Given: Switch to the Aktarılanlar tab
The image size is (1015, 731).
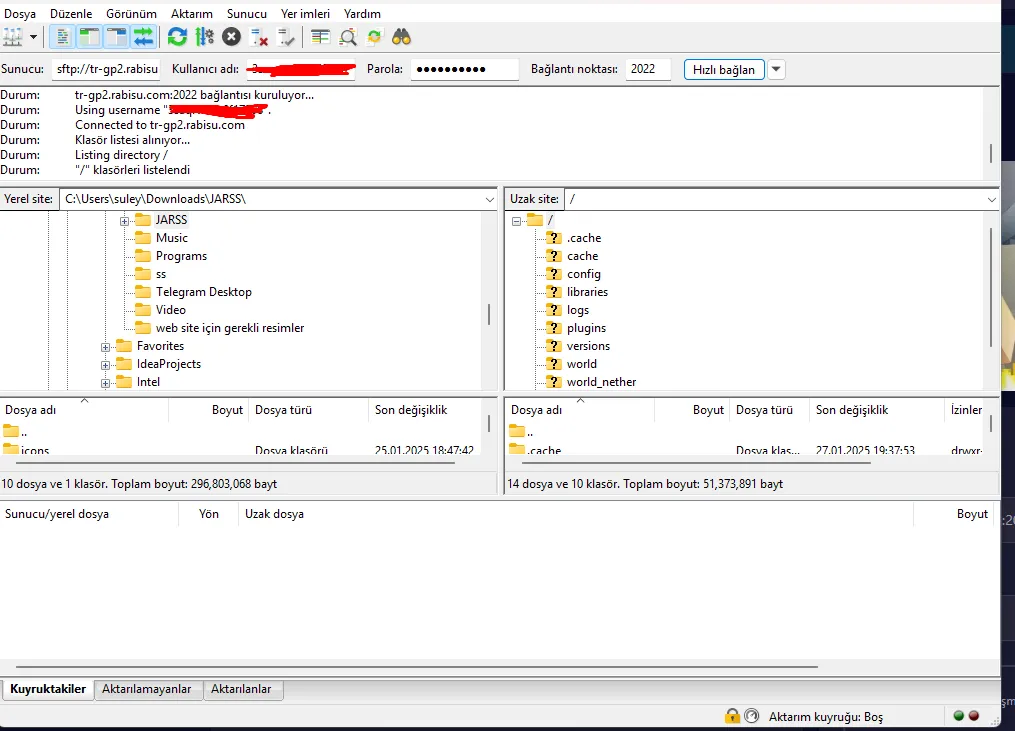Looking at the screenshot, I should pos(243,690).
